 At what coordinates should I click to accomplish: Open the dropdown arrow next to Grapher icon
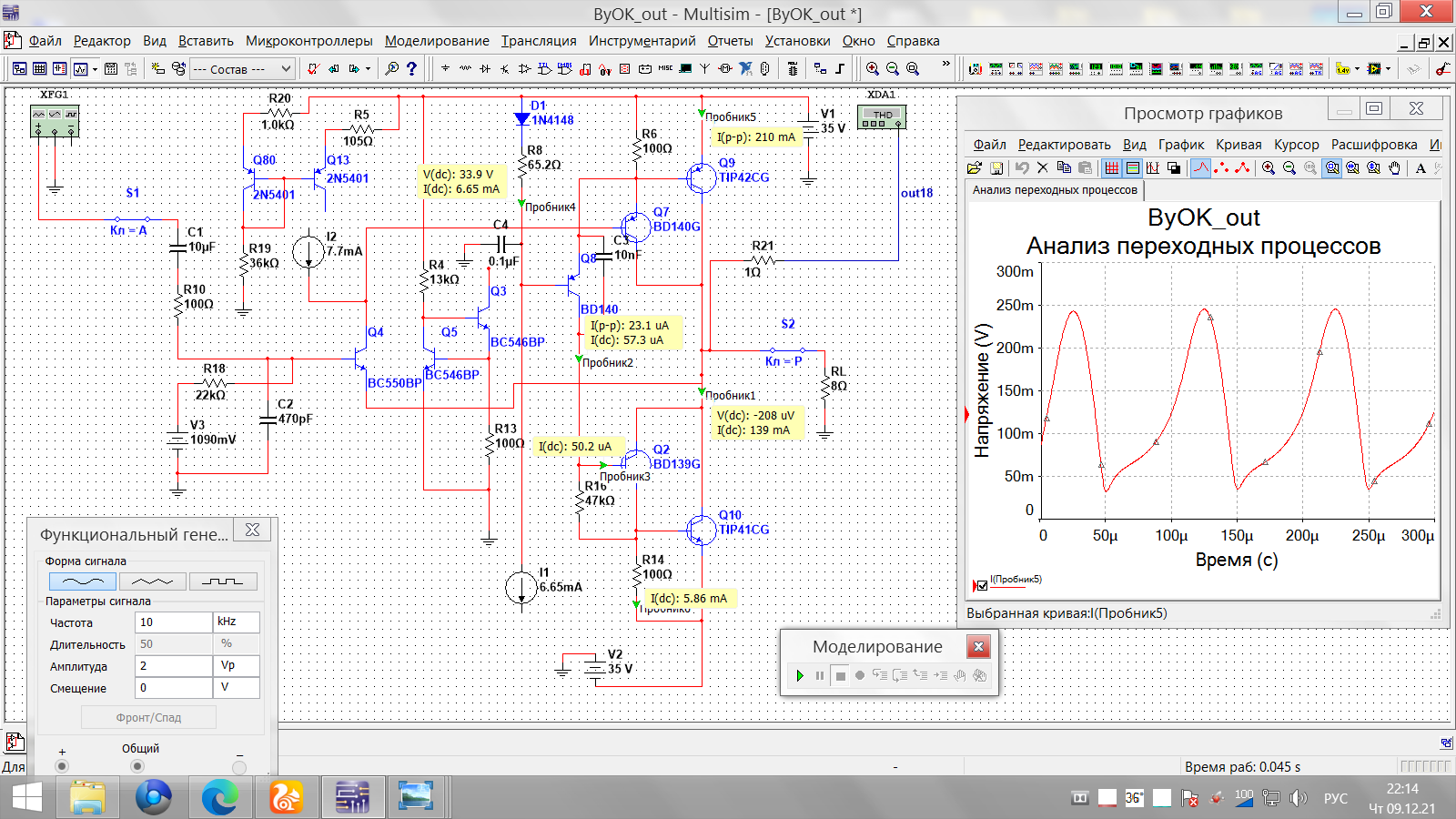pyautogui.click(x=95, y=69)
